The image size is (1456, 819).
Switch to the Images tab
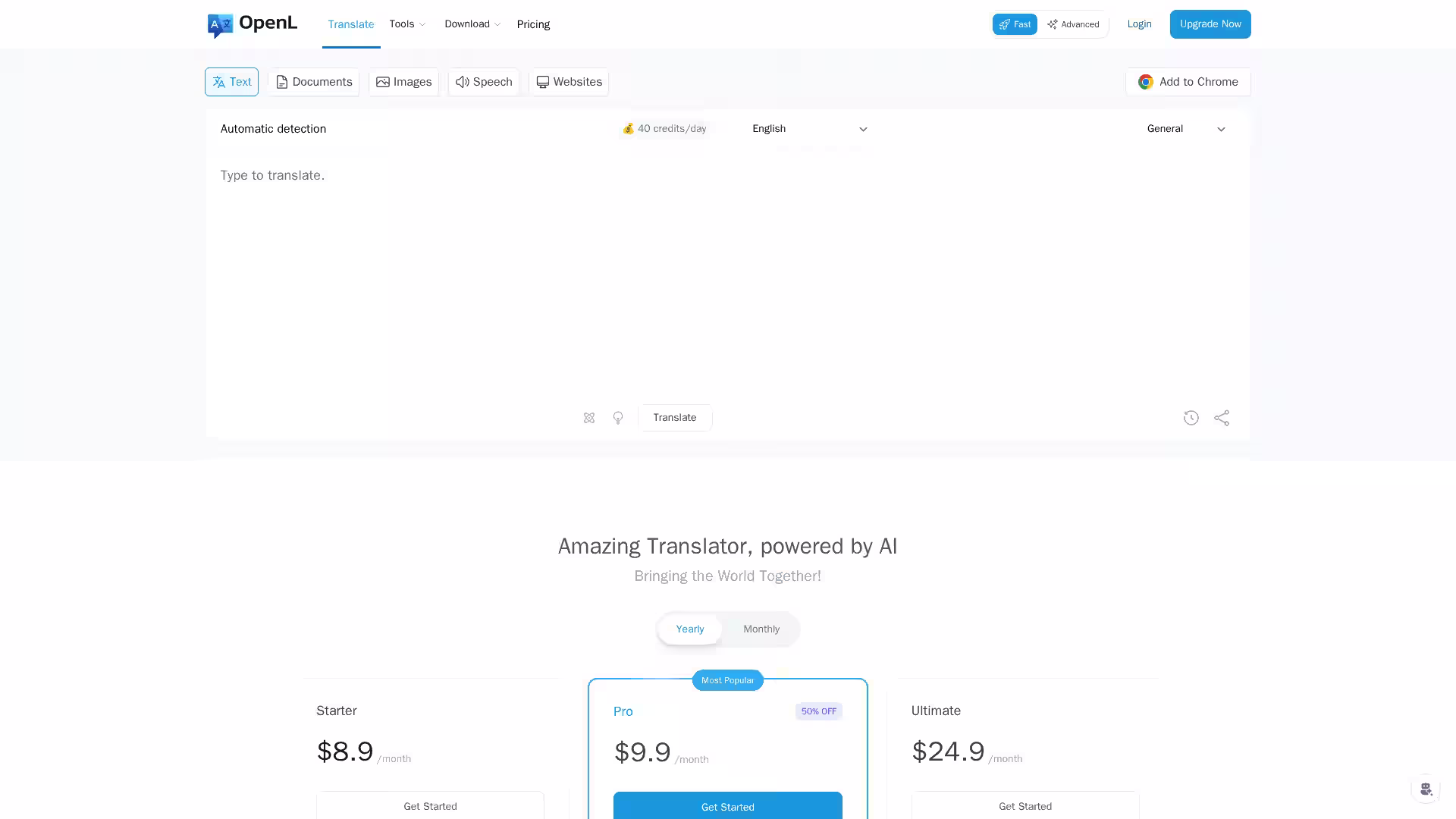pos(403,82)
